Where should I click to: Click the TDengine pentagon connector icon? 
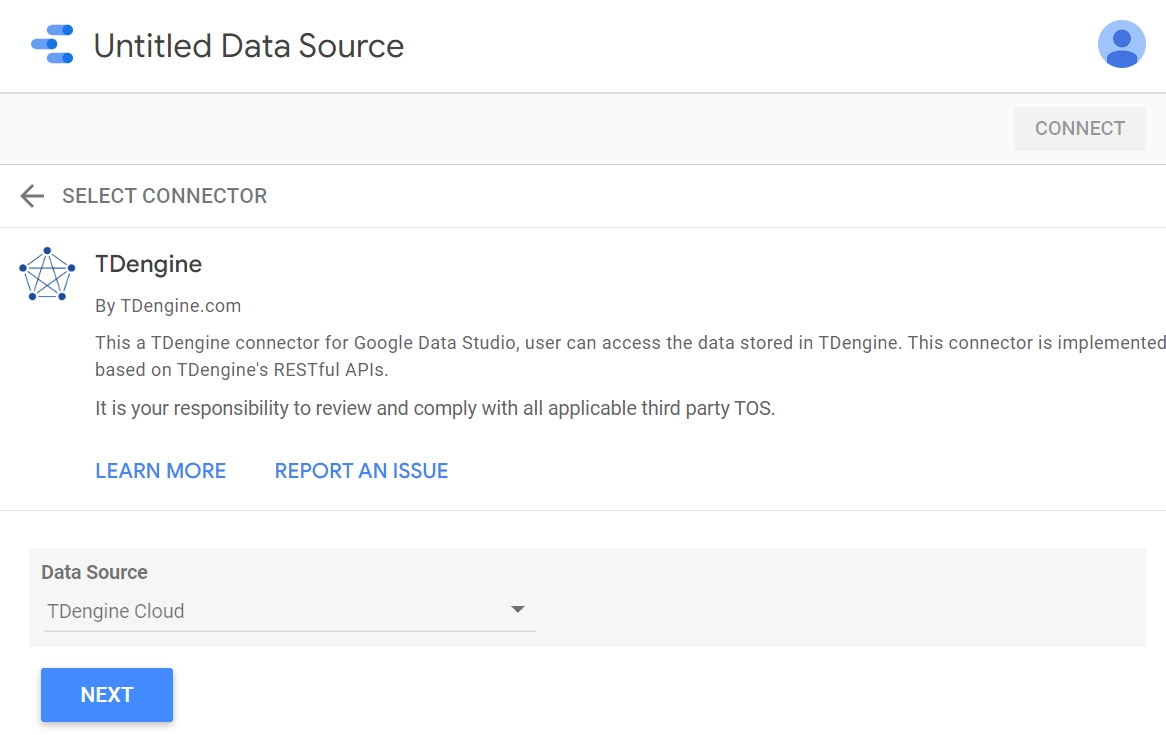(47, 274)
